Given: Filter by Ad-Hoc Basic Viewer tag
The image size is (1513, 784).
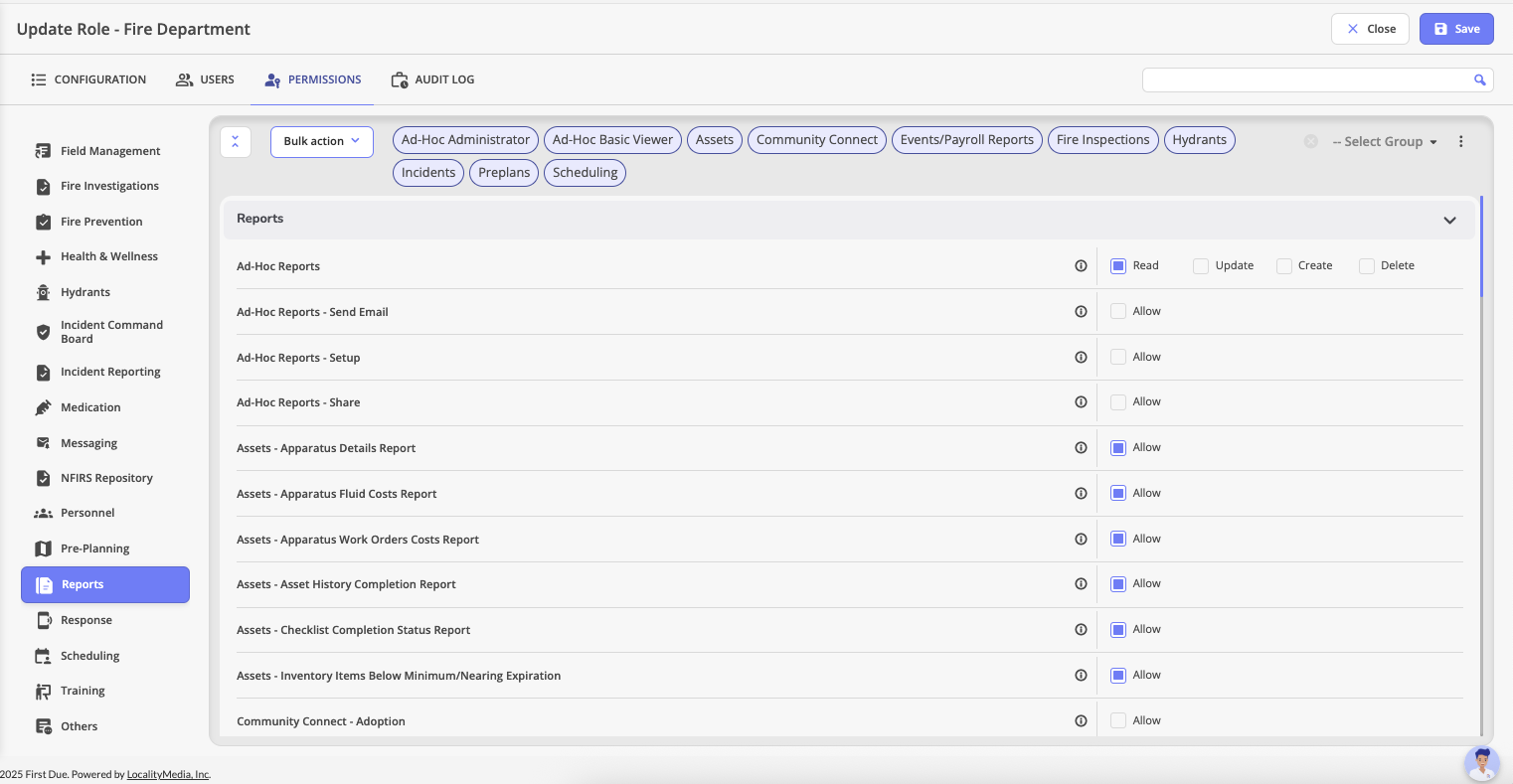Looking at the screenshot, I should pyautogui.click(x=612, y=140).
